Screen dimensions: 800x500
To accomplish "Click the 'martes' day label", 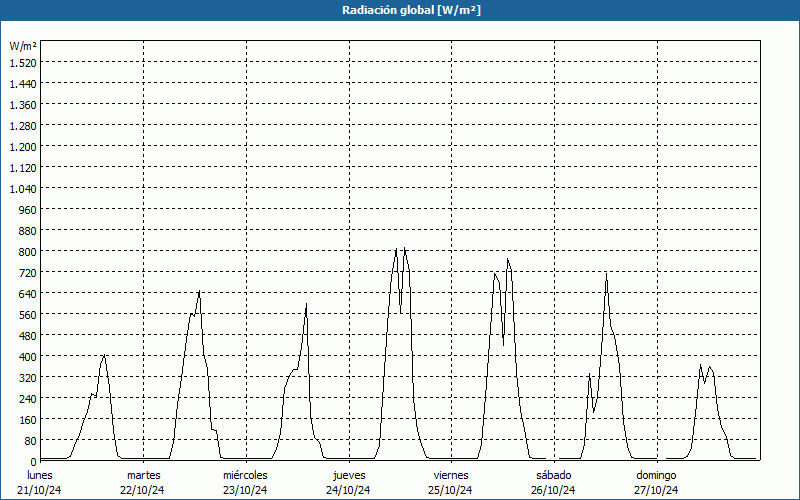I will (143, 475).
